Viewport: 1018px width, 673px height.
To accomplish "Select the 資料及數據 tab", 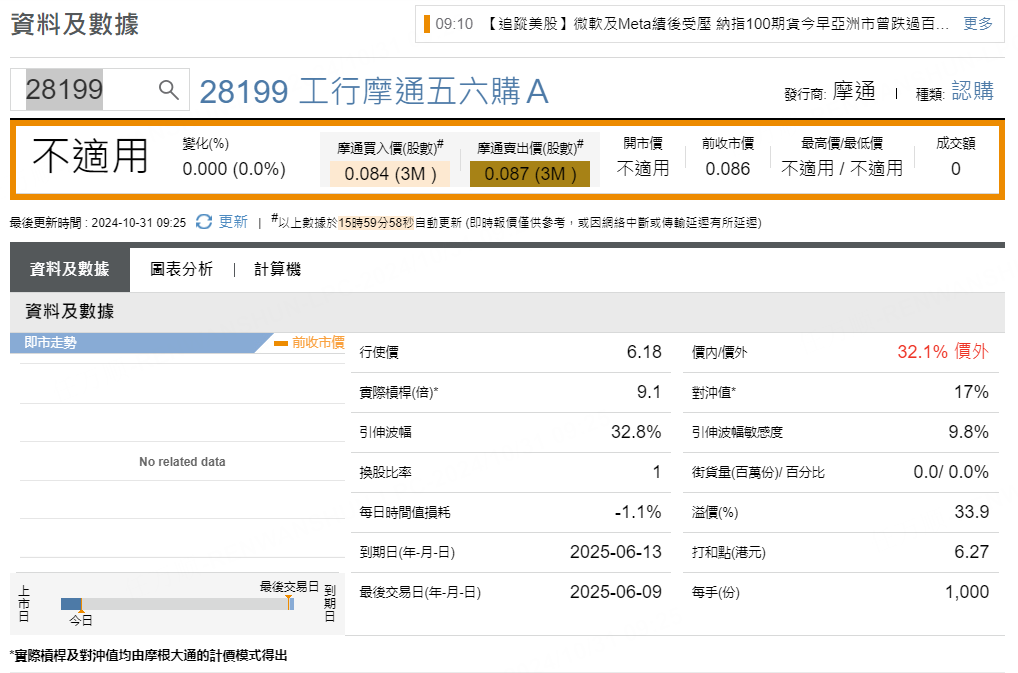I will tap(69, 269).
